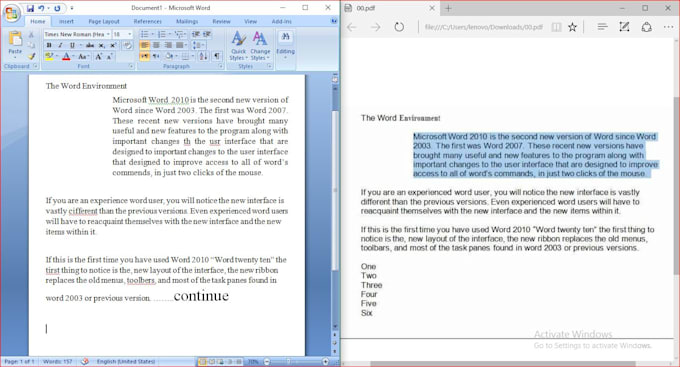Increase paragraph indent

tap(207, 34)
